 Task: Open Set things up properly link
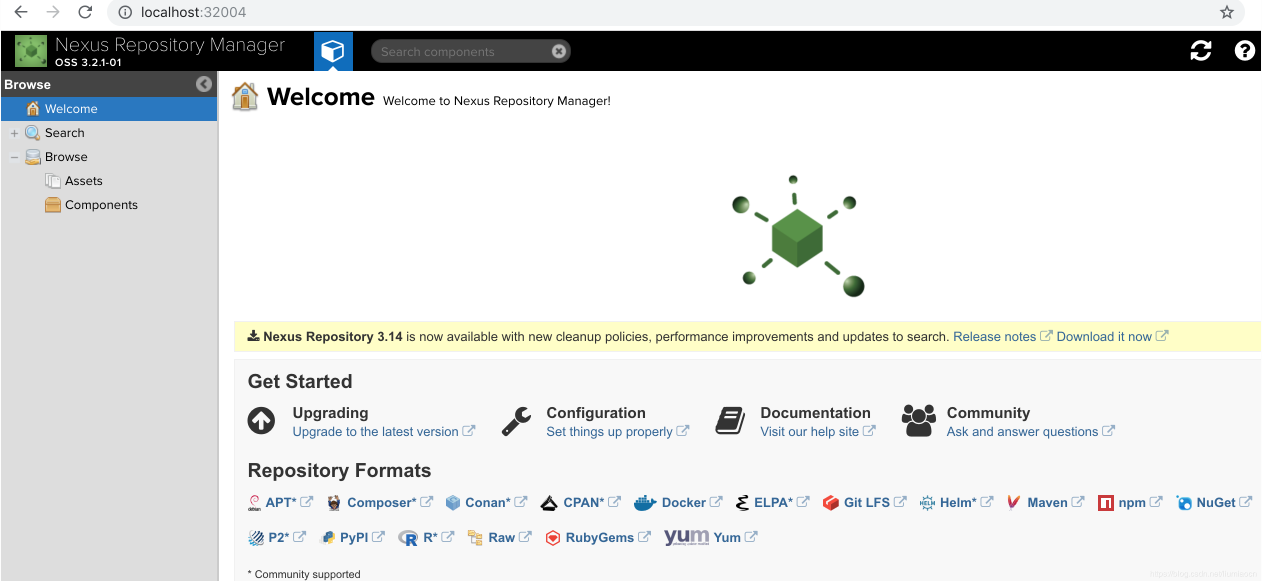point(609,432)
